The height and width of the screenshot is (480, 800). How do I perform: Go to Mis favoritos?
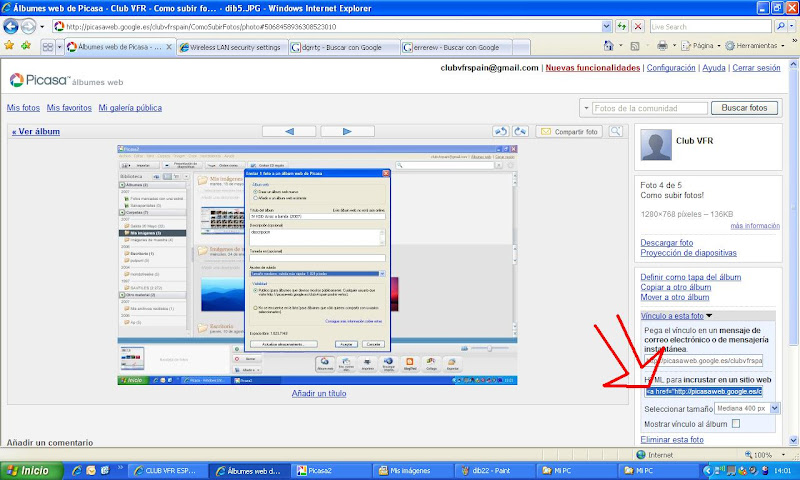[69, 108]
